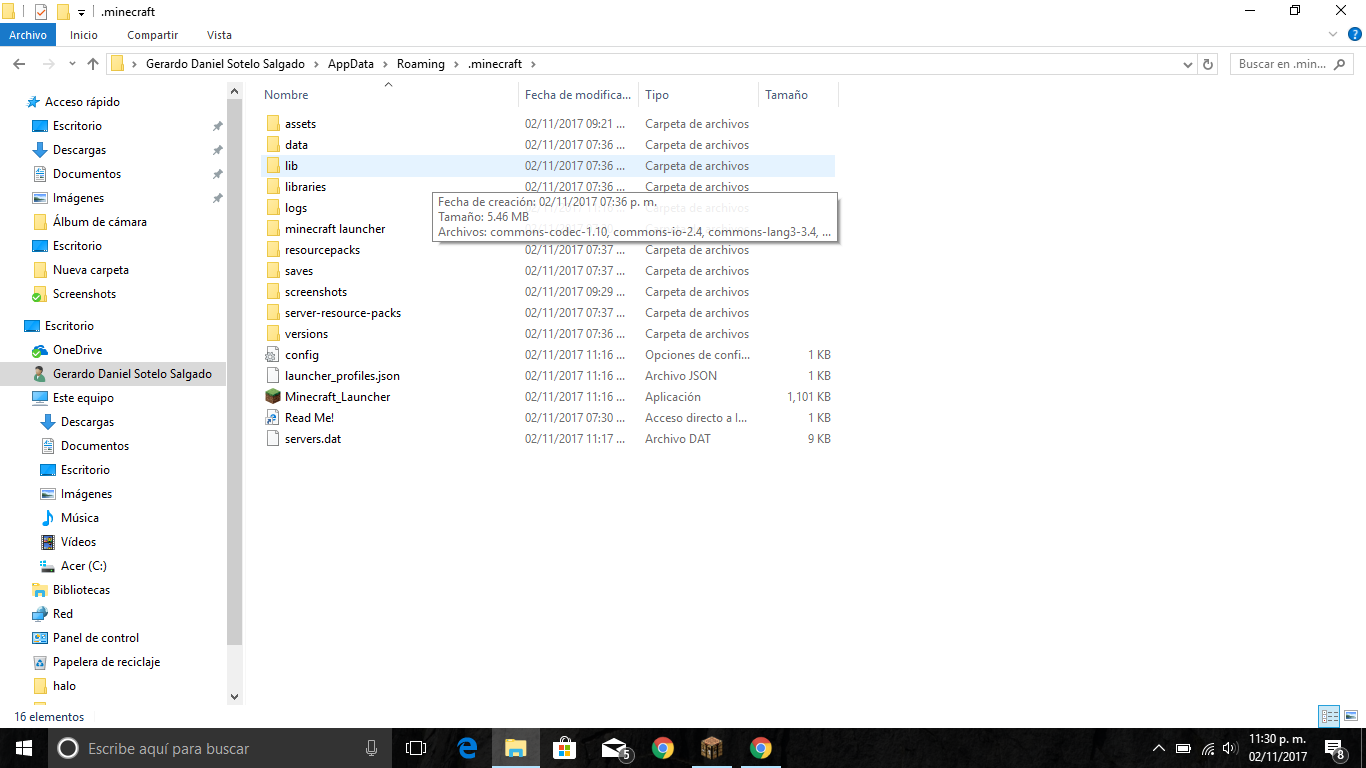Open address bar history dropdown
This screenshot has height=768, width=1366.
coord(1187,64)
